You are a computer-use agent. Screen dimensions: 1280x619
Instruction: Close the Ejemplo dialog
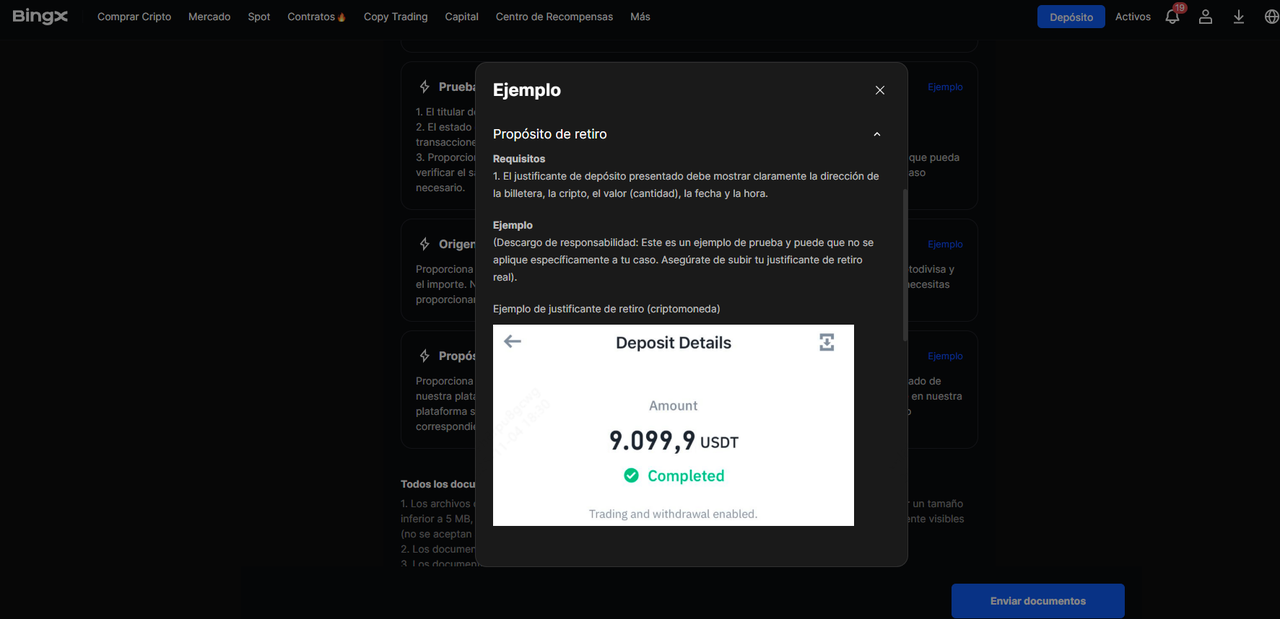click(x=880, y=90)
